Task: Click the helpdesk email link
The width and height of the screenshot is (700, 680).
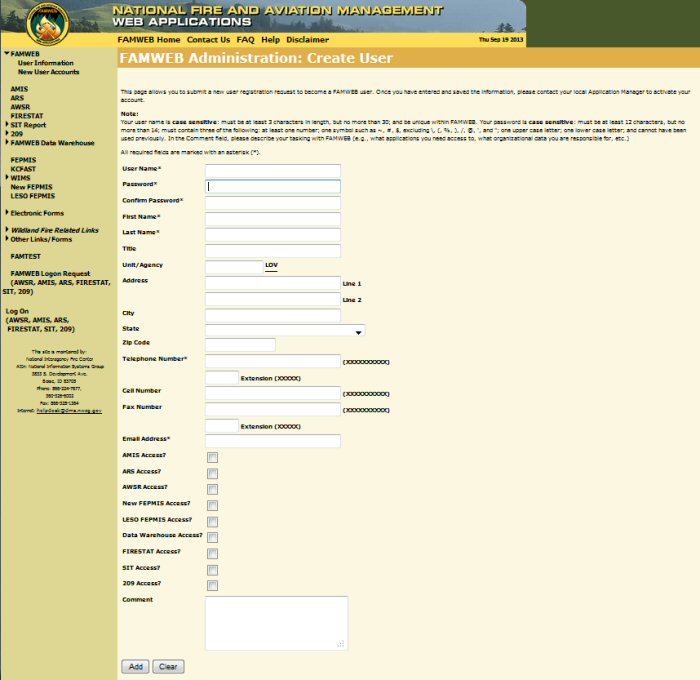Action: point(69,410)
